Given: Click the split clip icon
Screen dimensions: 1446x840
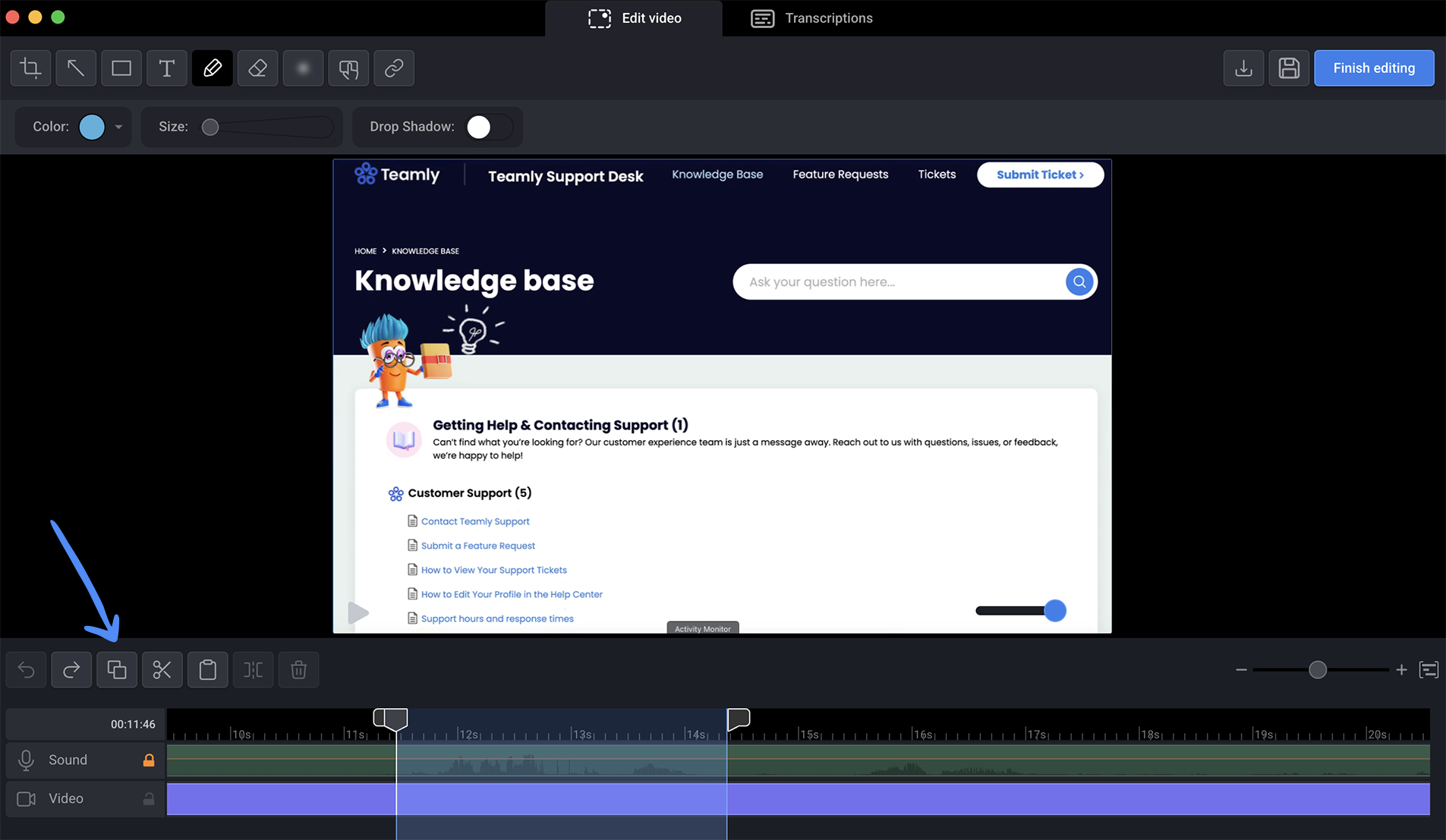Looking at the screenshot, I should coord(253,670).
